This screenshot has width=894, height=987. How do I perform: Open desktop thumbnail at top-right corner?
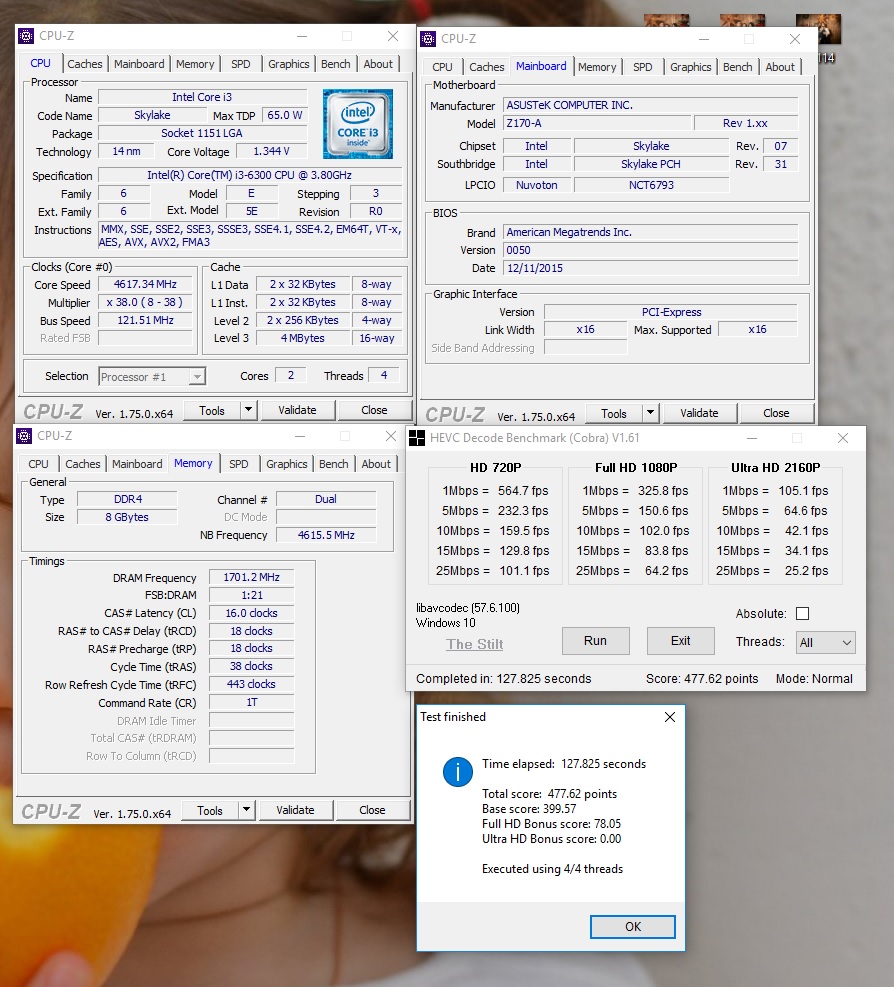pyautogui.click(x=818, y=29)
